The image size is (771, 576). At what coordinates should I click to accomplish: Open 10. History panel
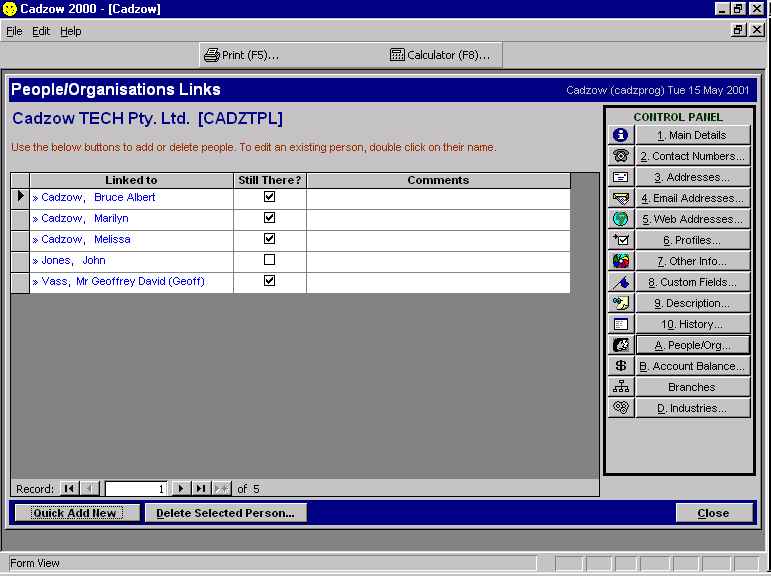tap(692, 324)
